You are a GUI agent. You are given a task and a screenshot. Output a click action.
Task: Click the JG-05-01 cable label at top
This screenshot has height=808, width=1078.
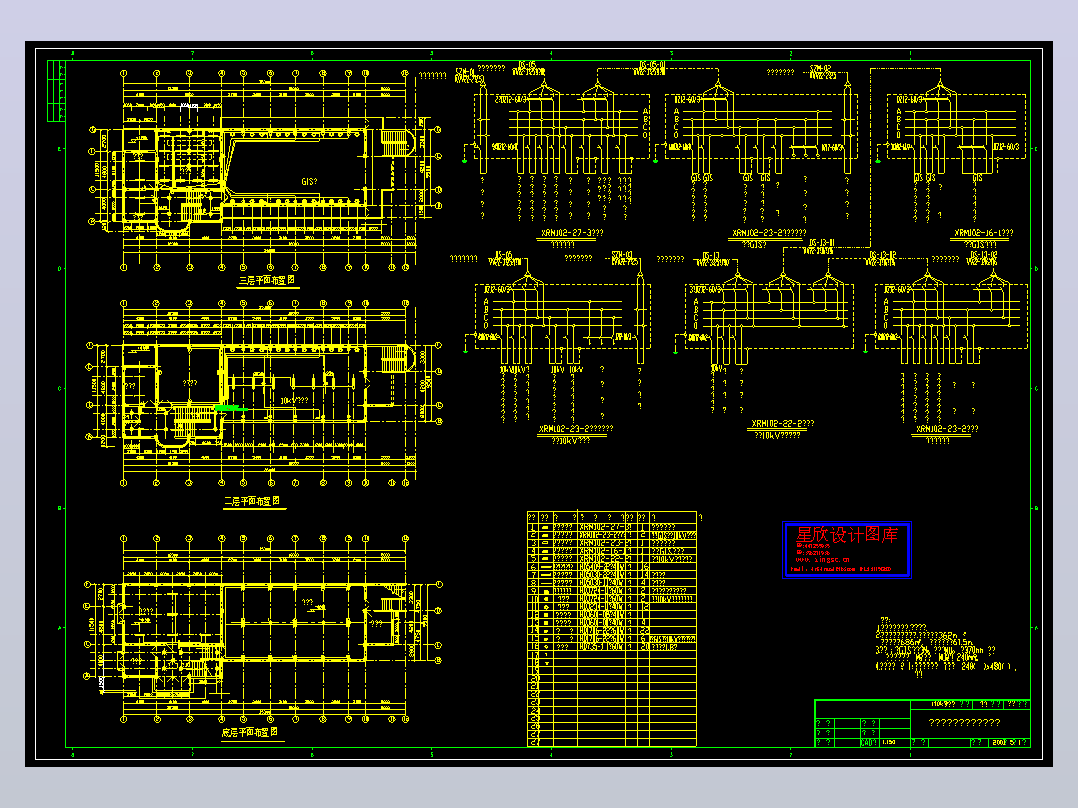pos(652,65)
